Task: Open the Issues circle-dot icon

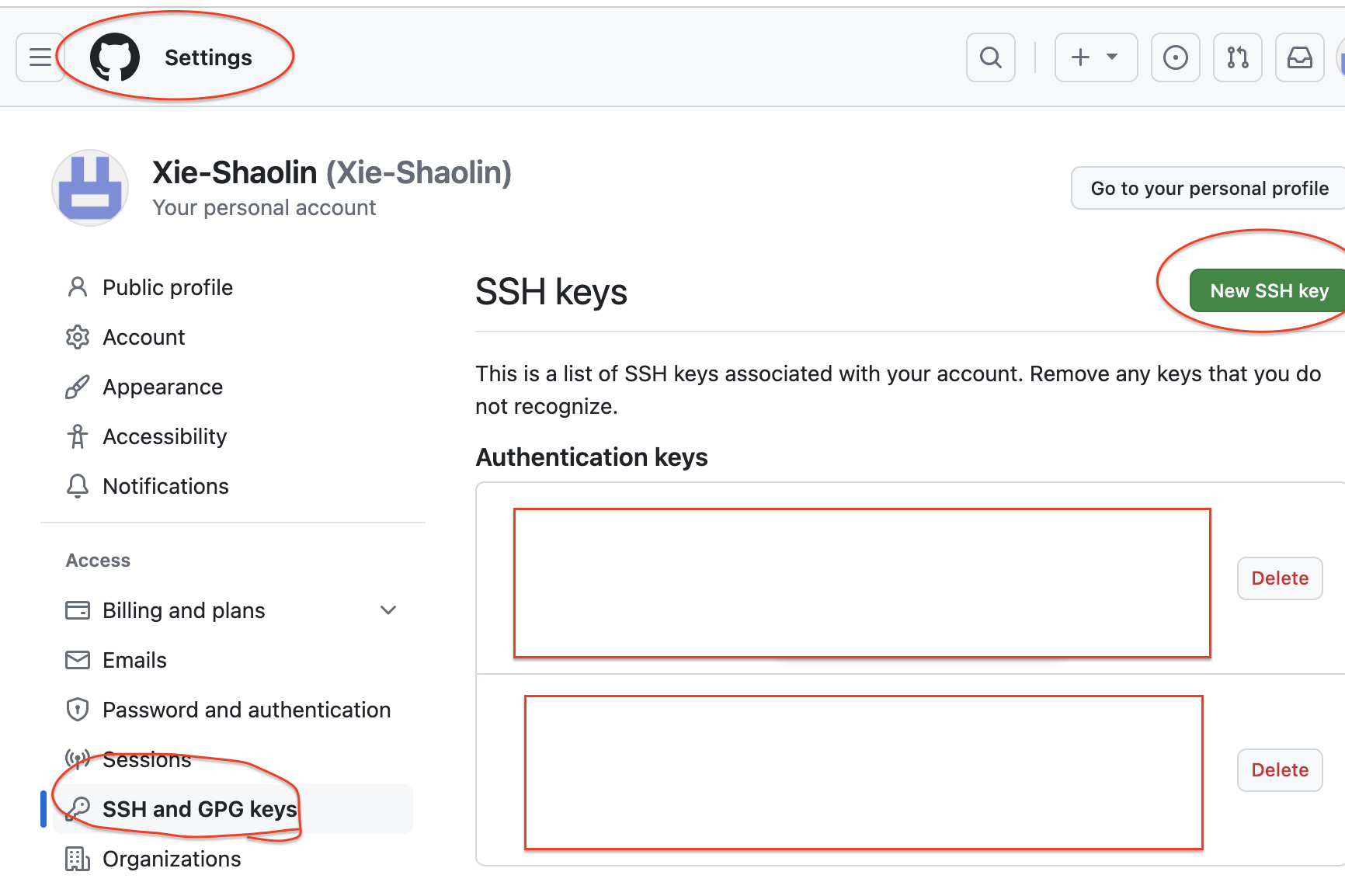Action: [1176, 57]
